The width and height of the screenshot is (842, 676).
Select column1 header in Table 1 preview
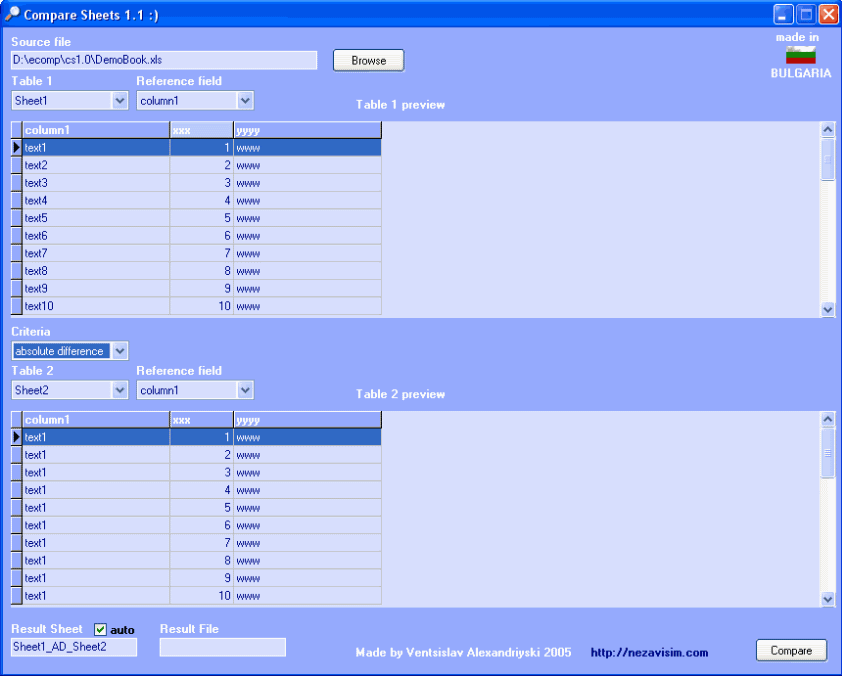[x=96, y=130]
